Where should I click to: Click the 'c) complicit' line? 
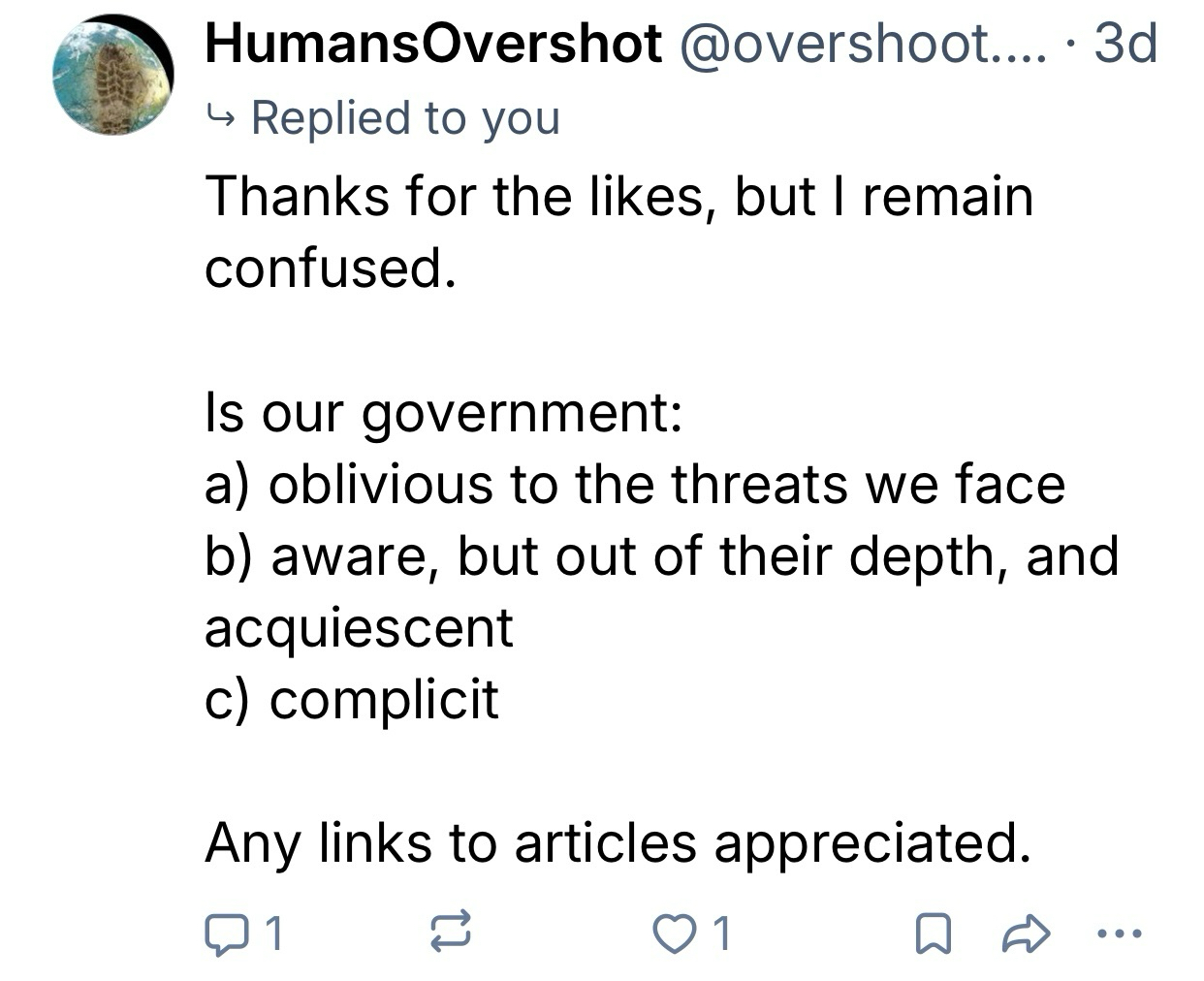pyautogui.click(x=352, y=699)
